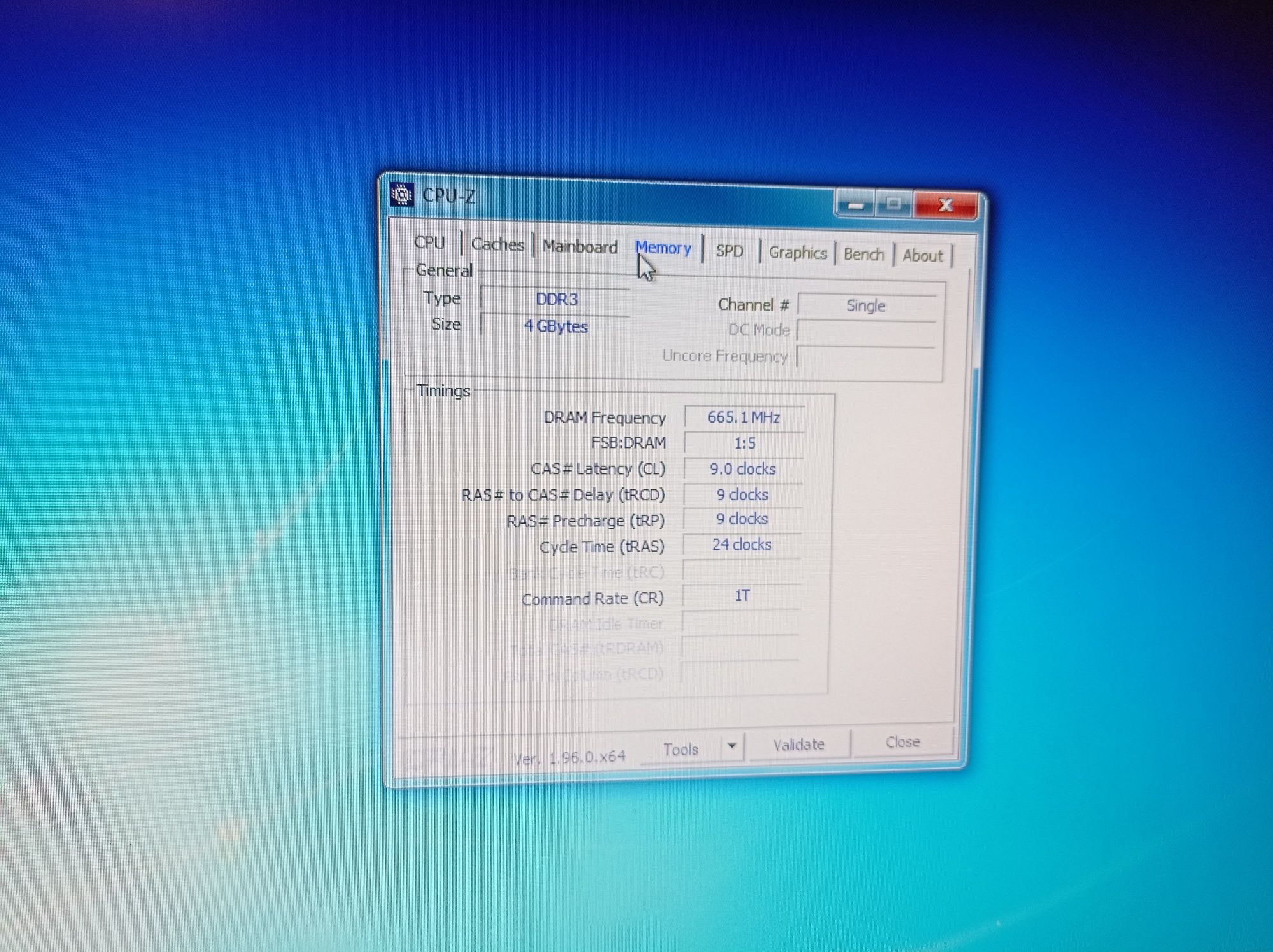The width and height of the screenshot is (1273, 952).
Task: Switch to the Caches tab
Action: tap(498, 244)
